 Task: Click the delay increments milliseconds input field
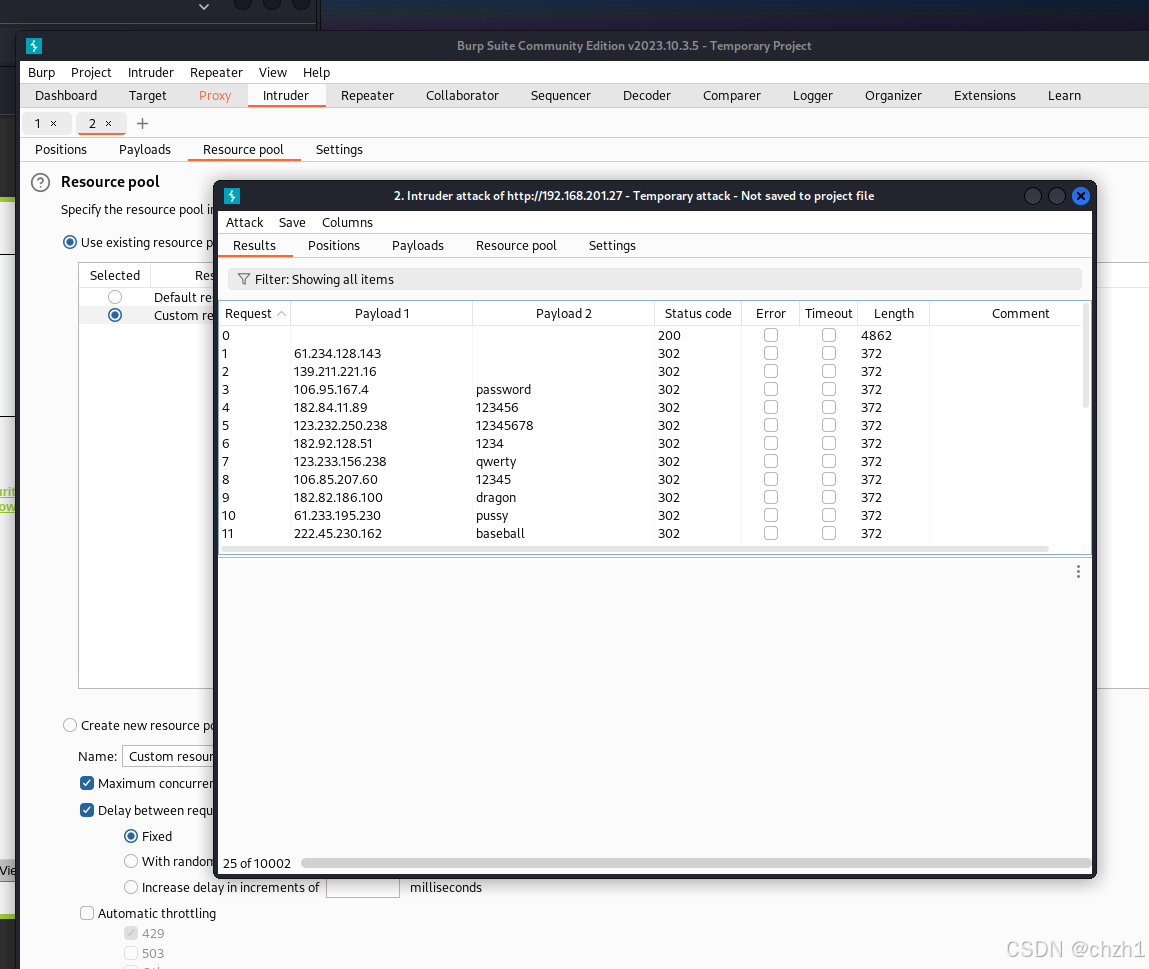(363, 888)
